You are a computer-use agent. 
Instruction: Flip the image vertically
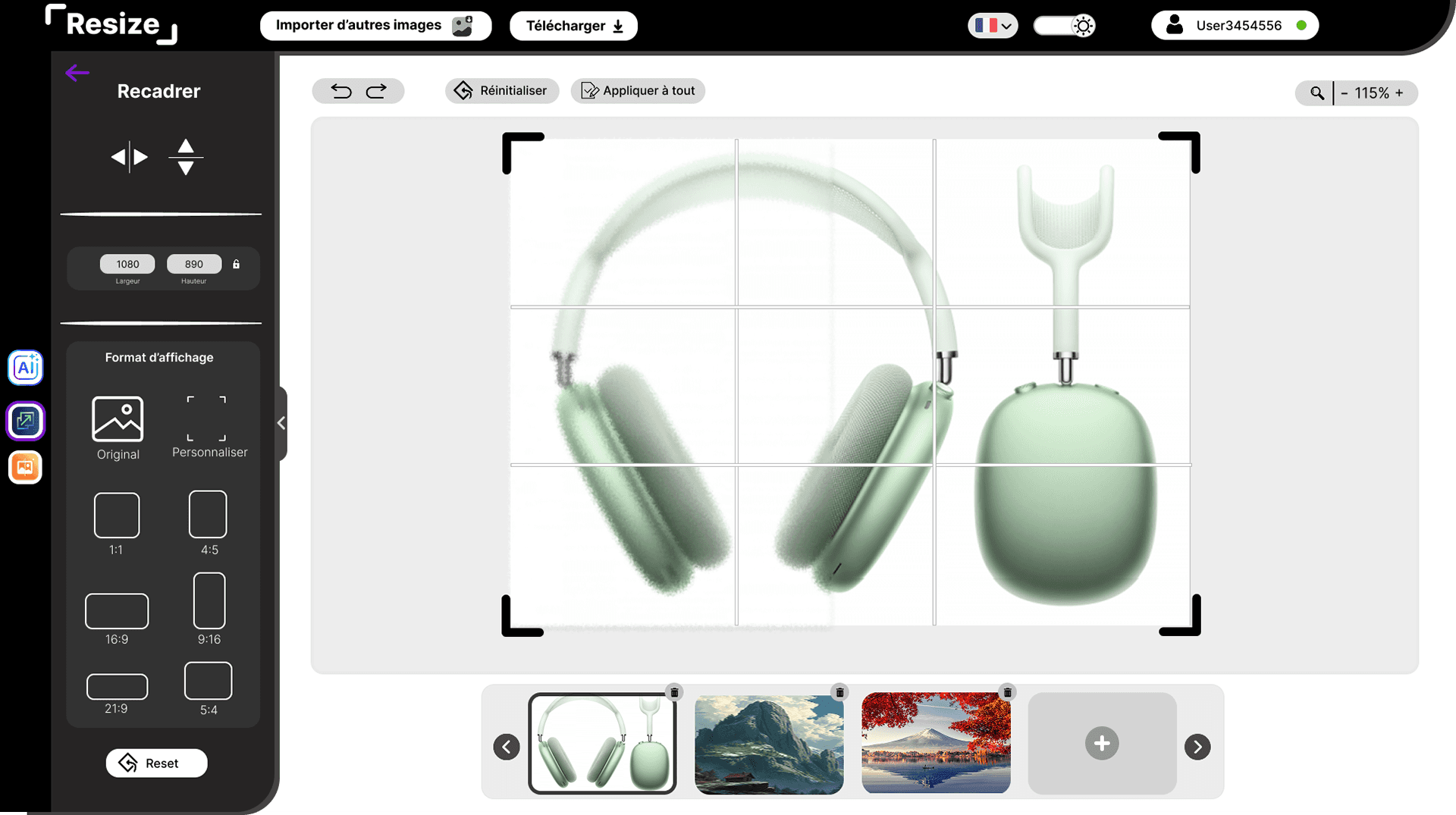[x=186, y=157]
